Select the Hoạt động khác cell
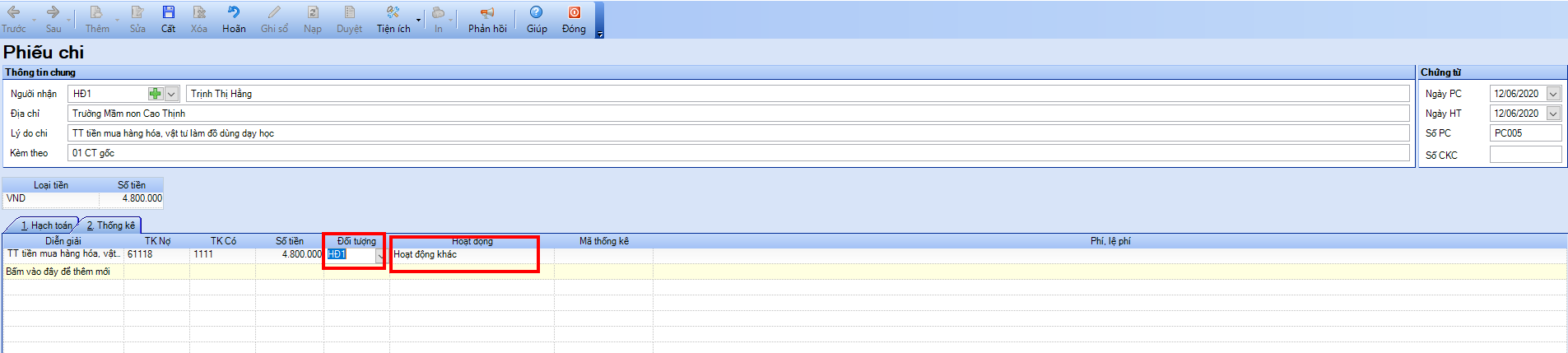Viewport: 1568px width, 353px height. (x=471, y=254)
